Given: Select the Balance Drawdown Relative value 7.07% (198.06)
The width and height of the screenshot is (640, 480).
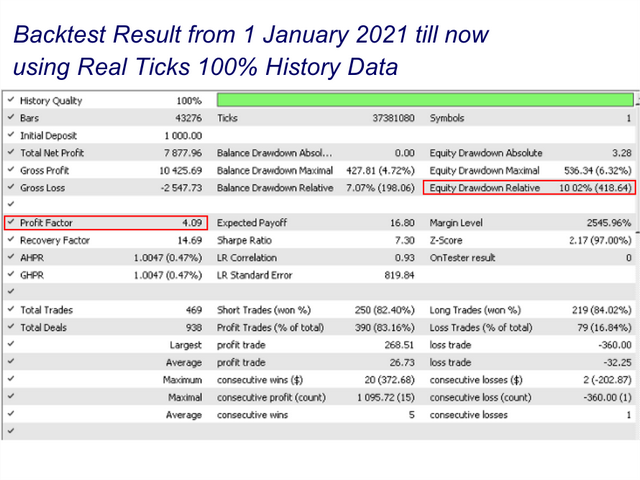Looking at the screenshot, I should [x=380, y=188].
